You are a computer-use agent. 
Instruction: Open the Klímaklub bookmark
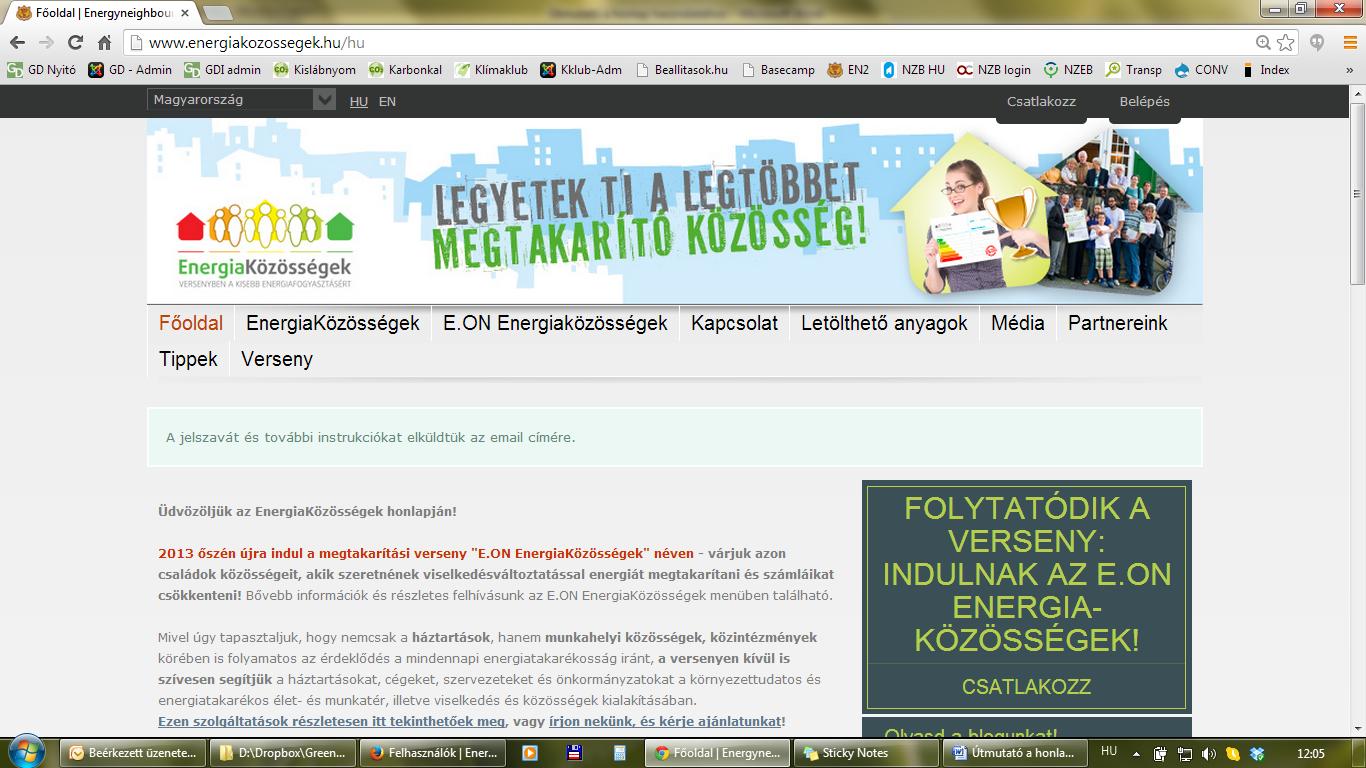(x=491, y=70)
